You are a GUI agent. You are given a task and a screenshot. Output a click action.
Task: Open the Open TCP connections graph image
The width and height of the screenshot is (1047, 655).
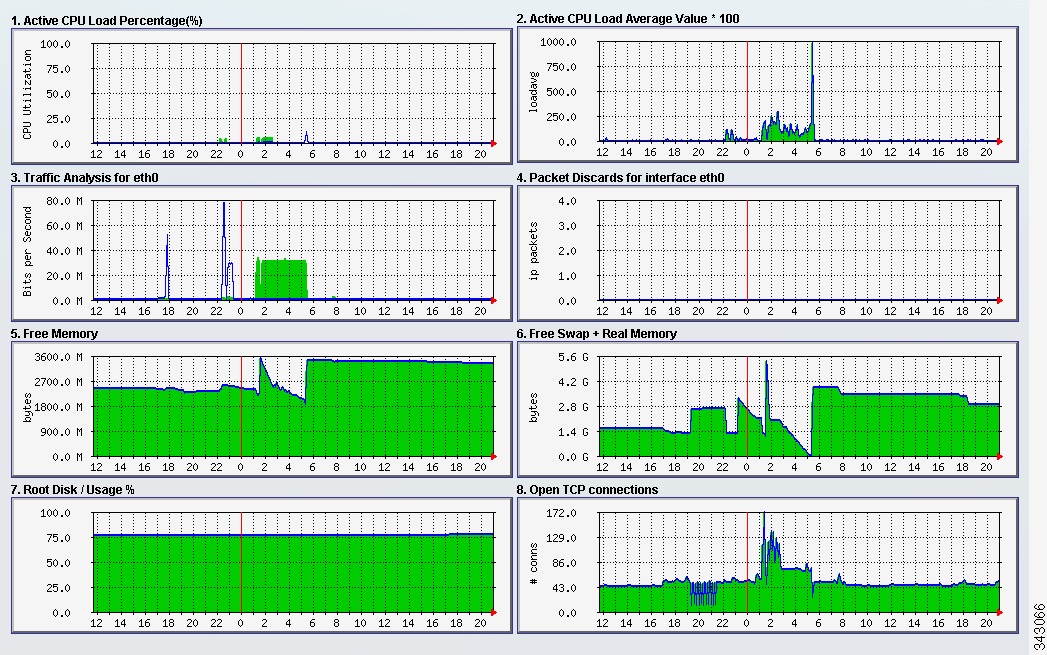point(768,566)
